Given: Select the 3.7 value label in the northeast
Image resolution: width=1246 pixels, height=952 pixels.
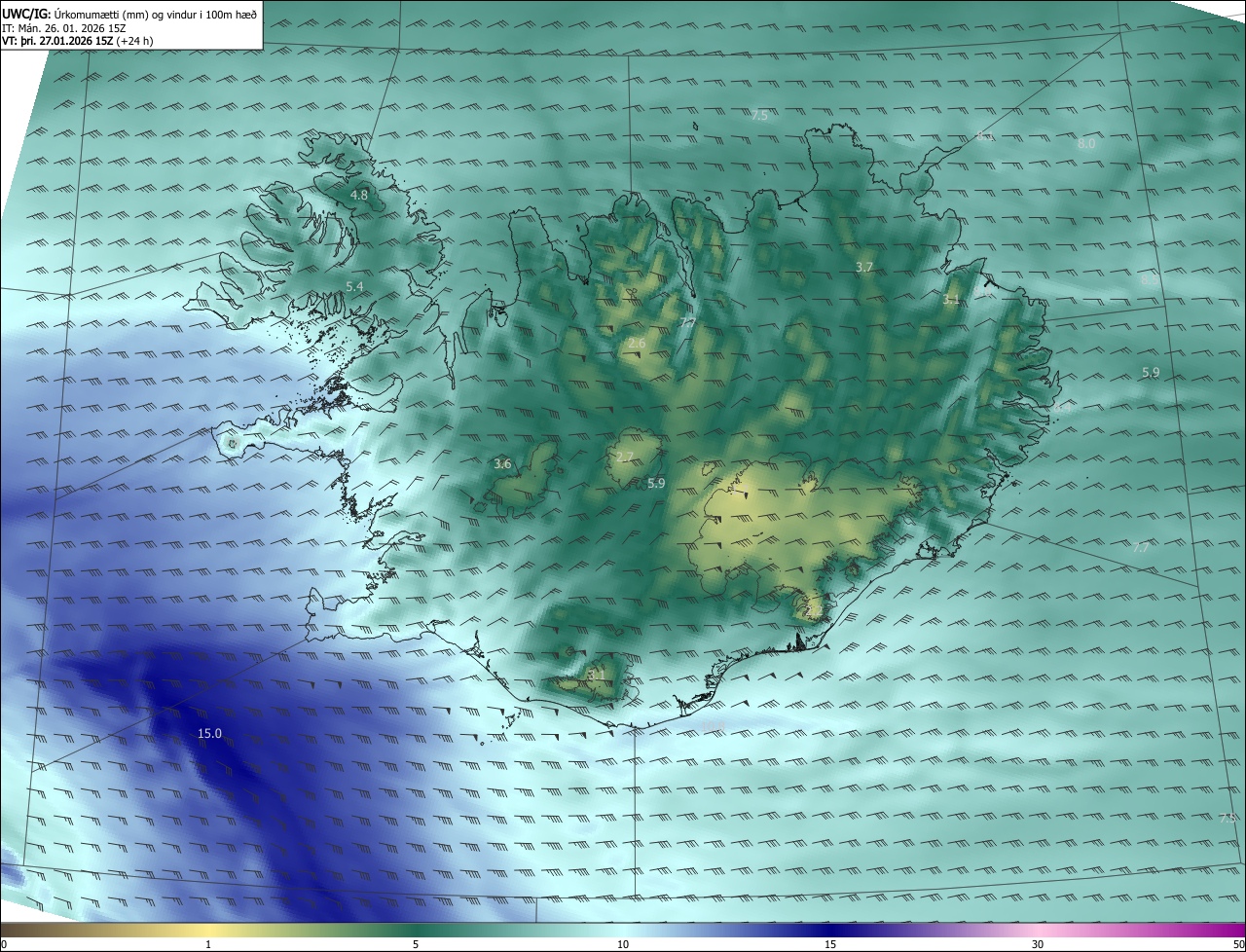Looking at the screenshot, I should point(863,268).
